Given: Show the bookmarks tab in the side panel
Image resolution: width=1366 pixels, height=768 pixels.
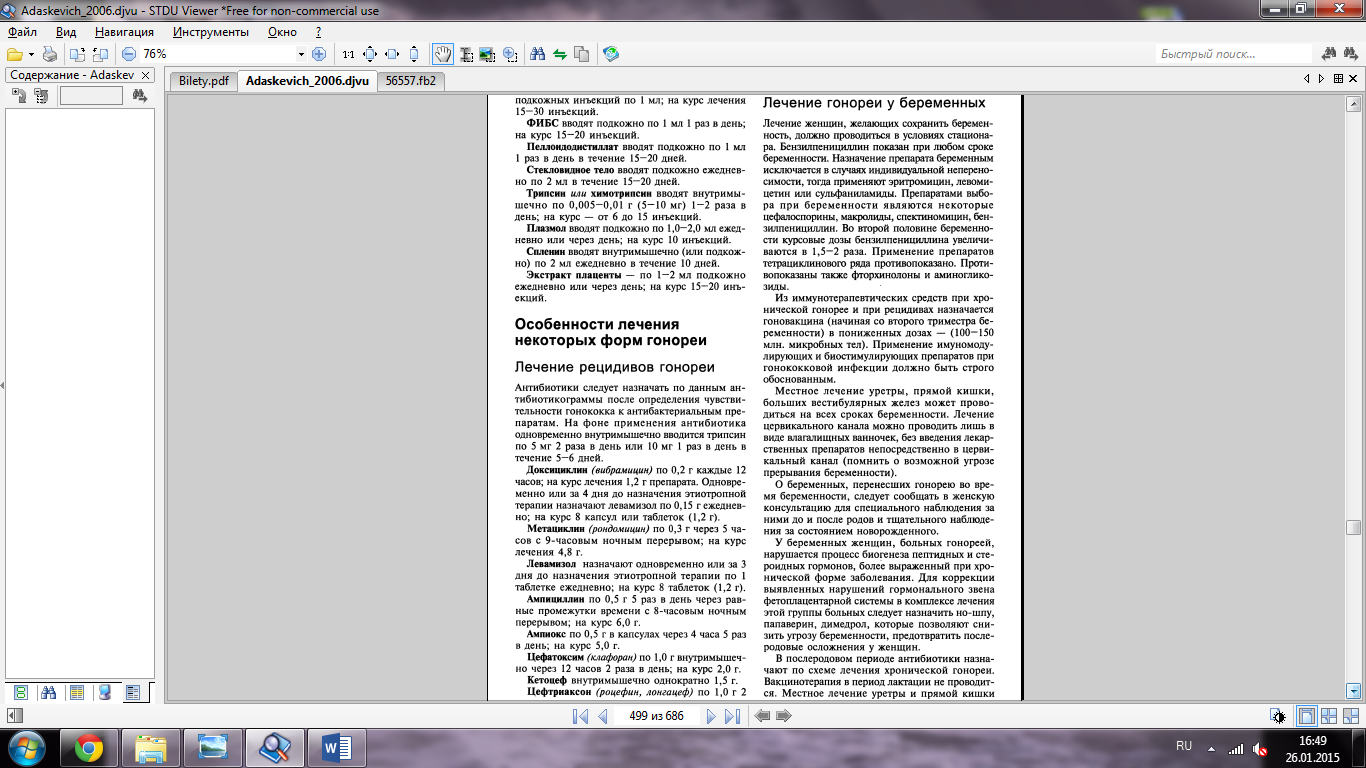Looking at the screenshot, I should [x=77, y=692].
